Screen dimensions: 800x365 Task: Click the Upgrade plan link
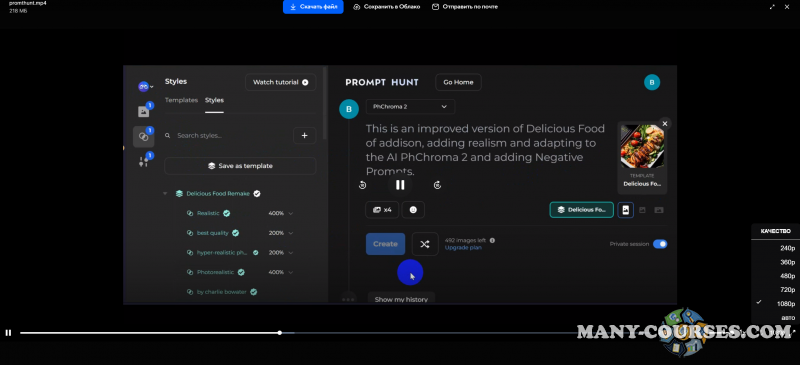463,248
